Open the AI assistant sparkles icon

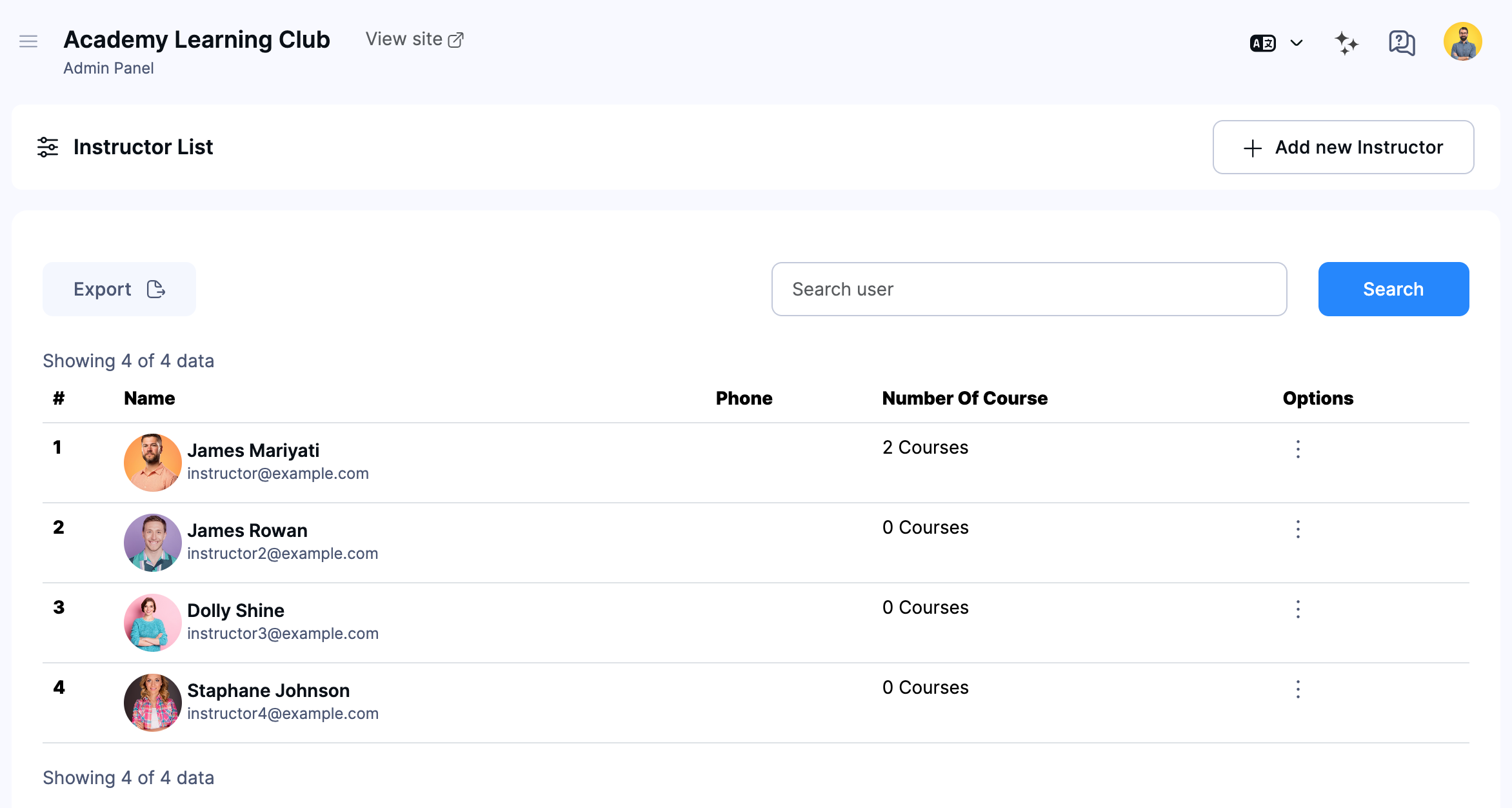click(1346, 42)
